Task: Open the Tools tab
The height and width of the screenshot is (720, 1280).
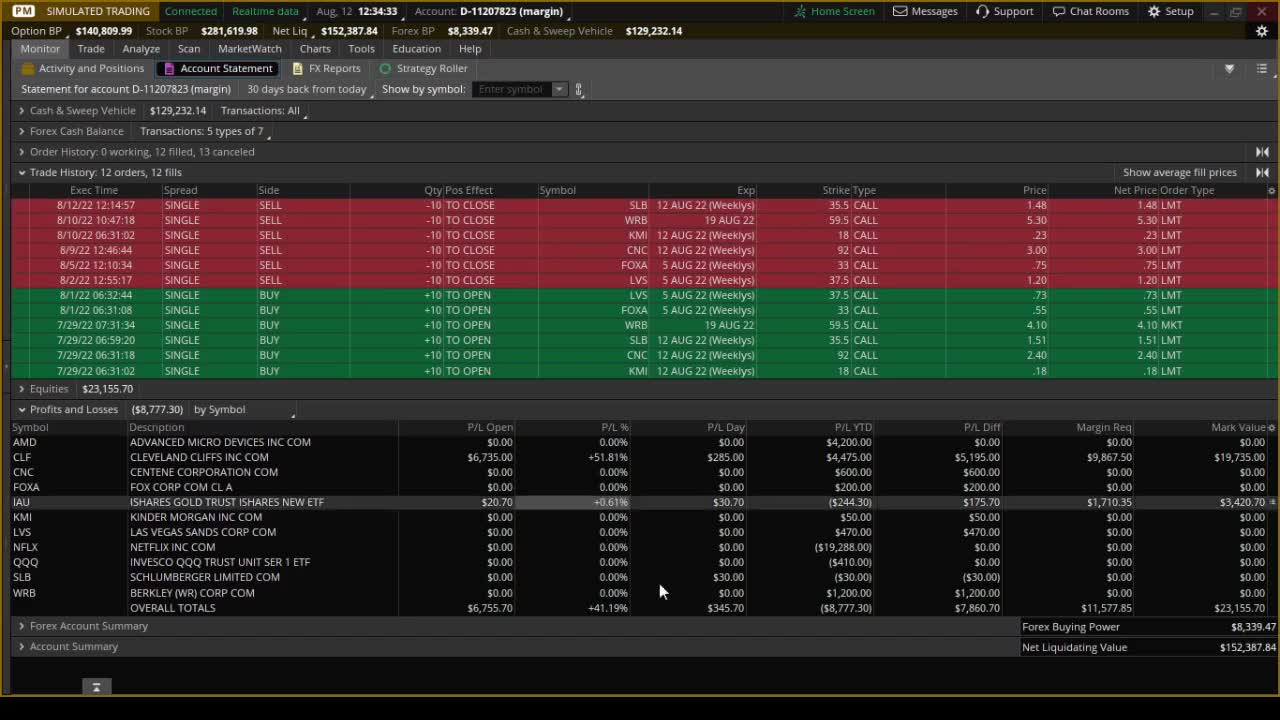Action: 361,48
